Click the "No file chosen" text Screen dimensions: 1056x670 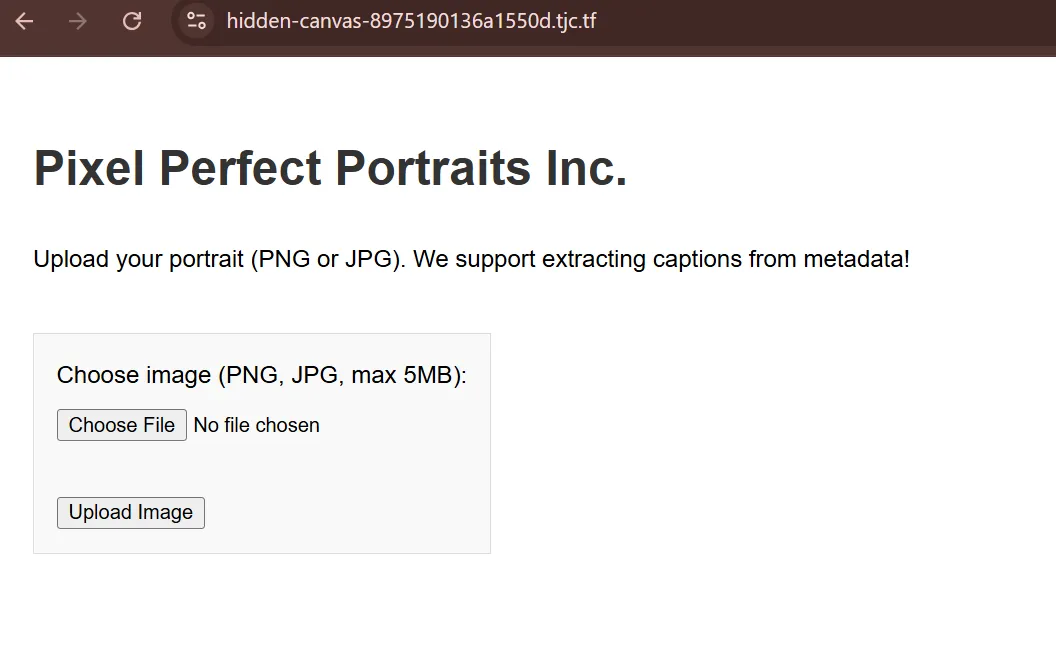(x=257, y=426)
